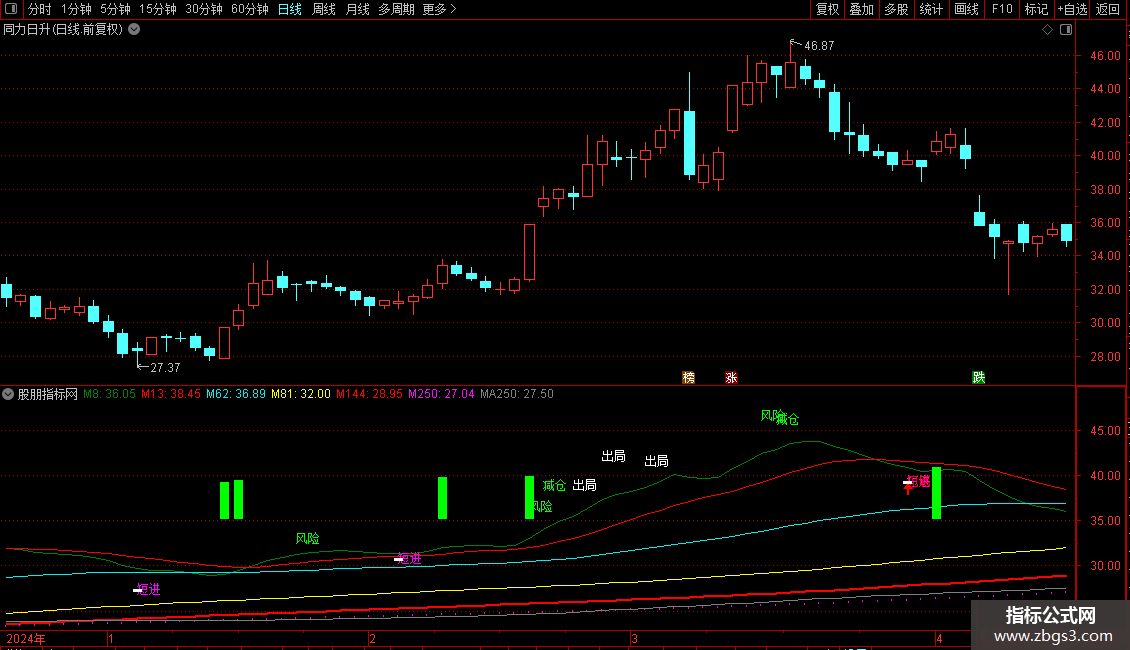Click the M250: 27.04 indicator value

click(x=441, y=394)
